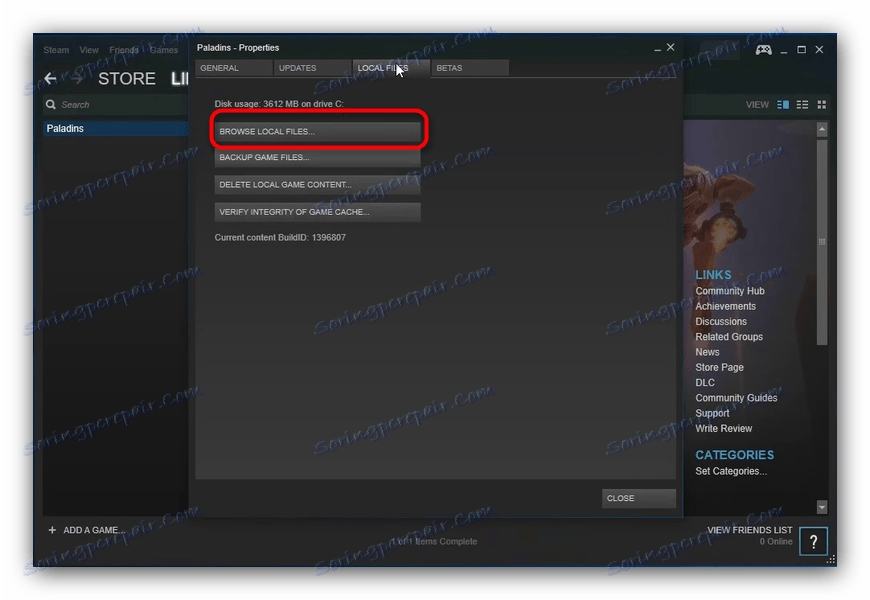Click Browse Local Files button
Viewport: 870px width, 600px height.
pos(317,132)
